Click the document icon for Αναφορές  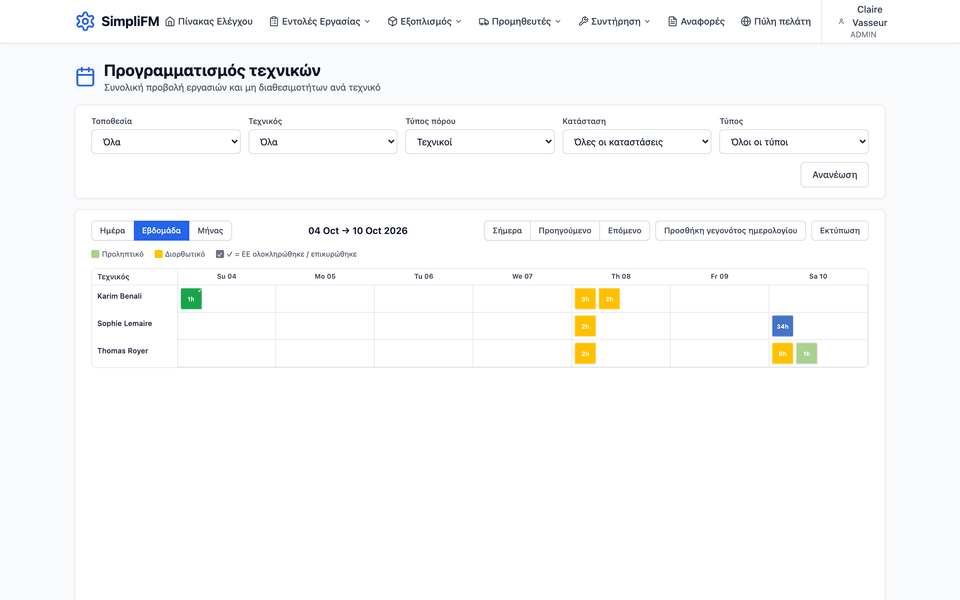(672, 21)
